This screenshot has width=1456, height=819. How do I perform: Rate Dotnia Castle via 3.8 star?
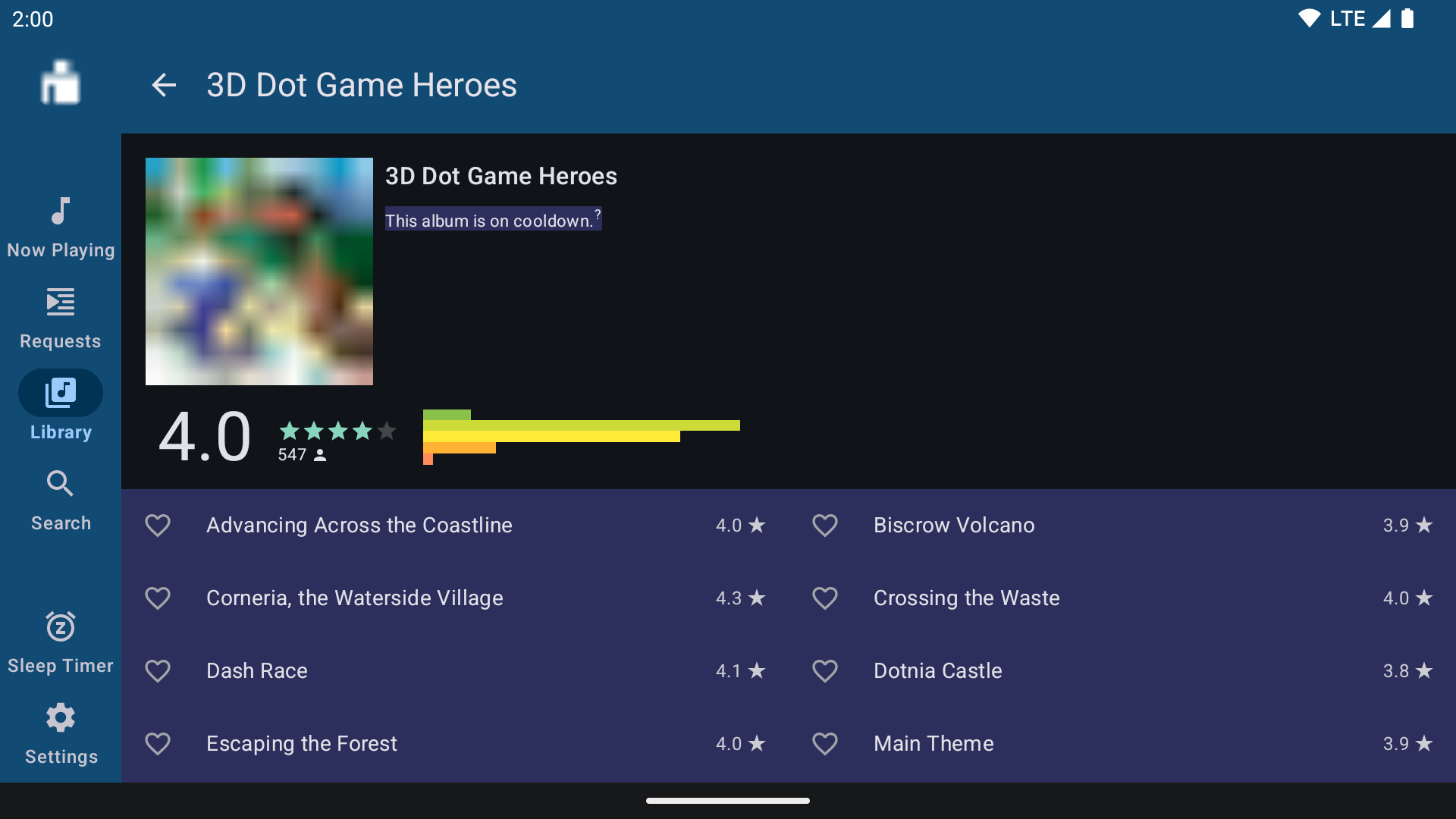point(1408,670)
